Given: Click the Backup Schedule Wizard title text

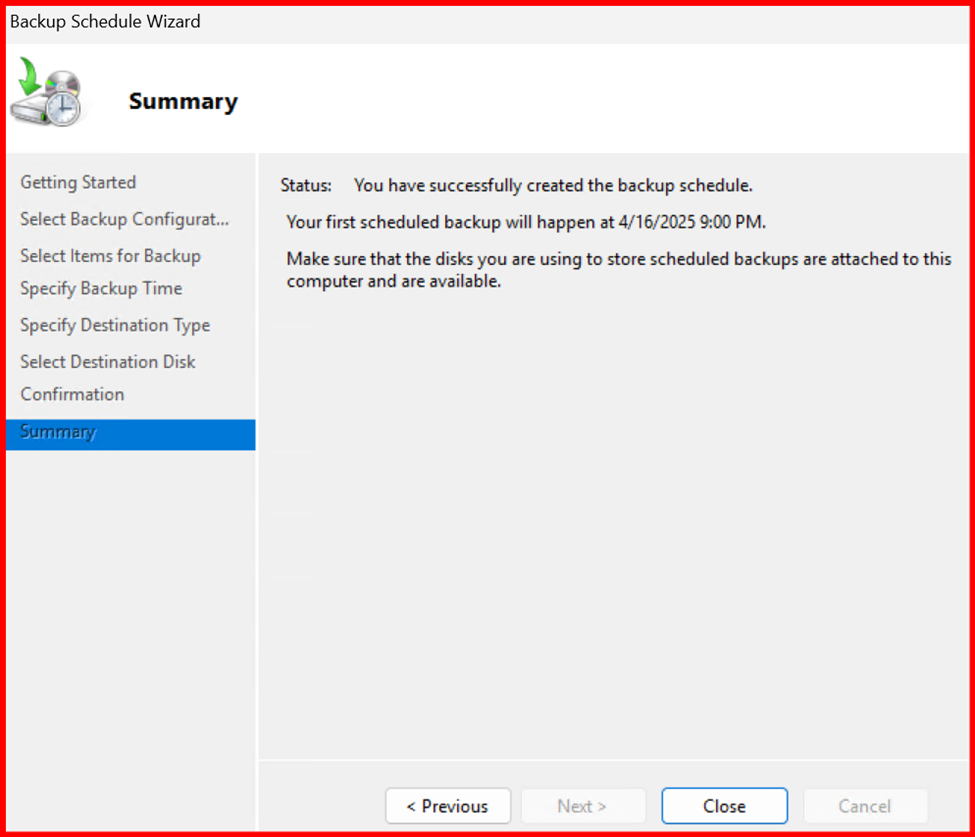Looking at the screenshot, I should [x=105, y=21].
